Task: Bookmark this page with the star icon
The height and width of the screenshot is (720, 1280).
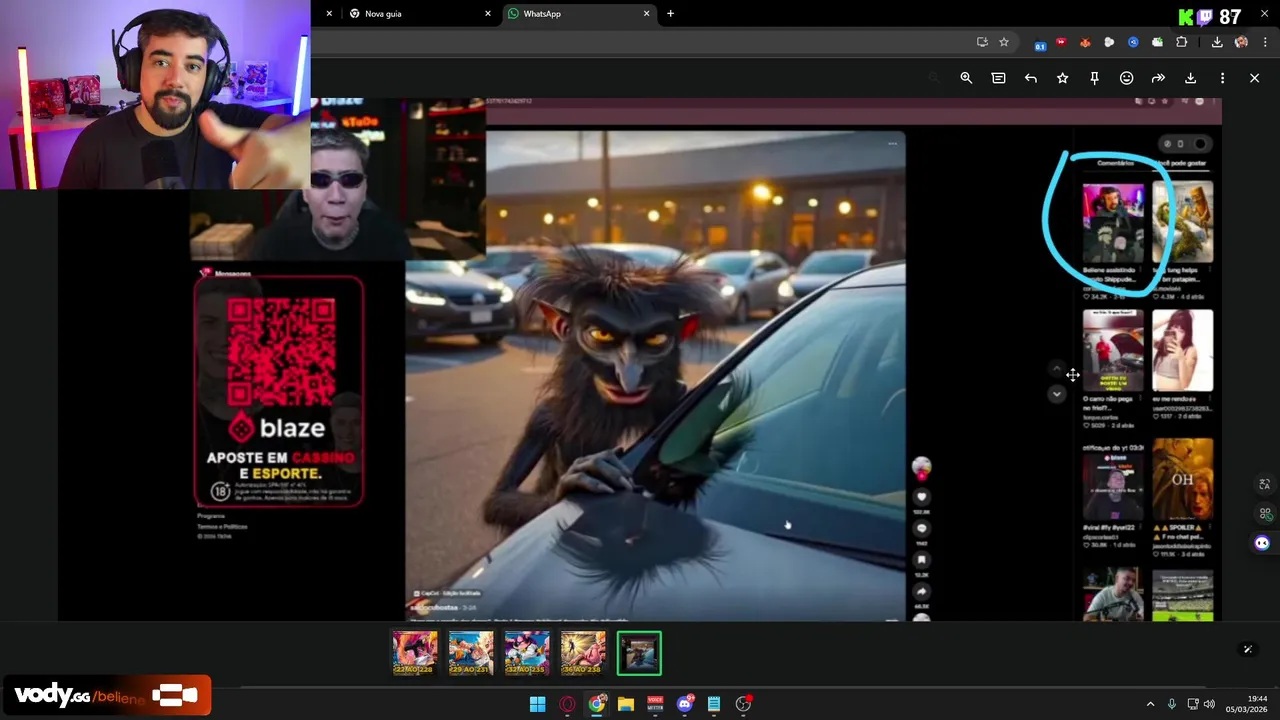Action: point(1004,42)
